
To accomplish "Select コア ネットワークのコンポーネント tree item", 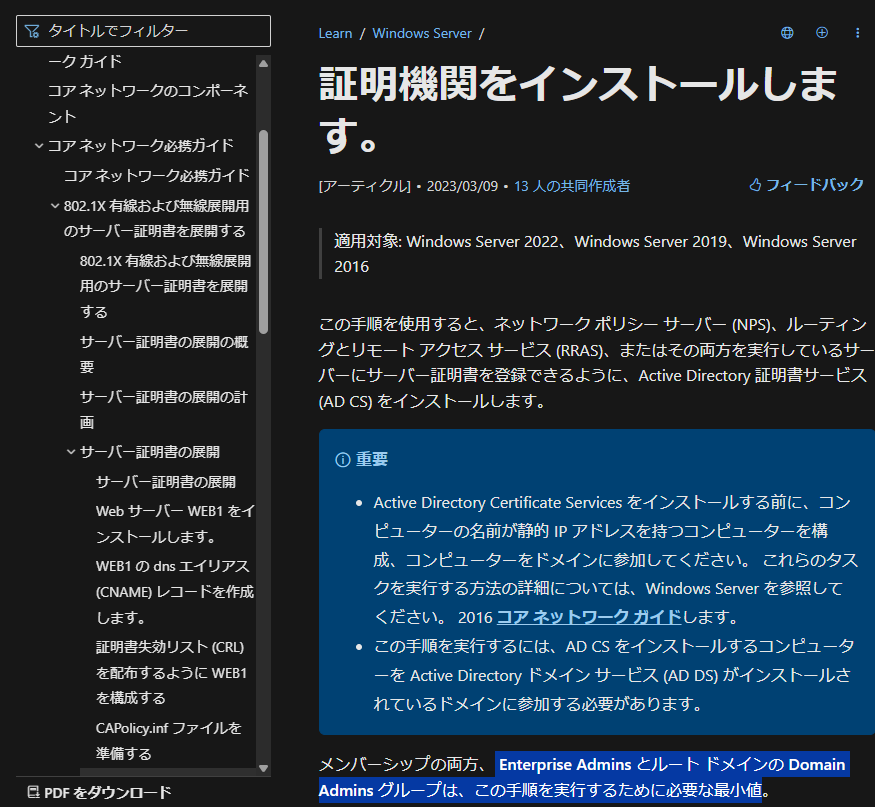I will coord(148,103).
